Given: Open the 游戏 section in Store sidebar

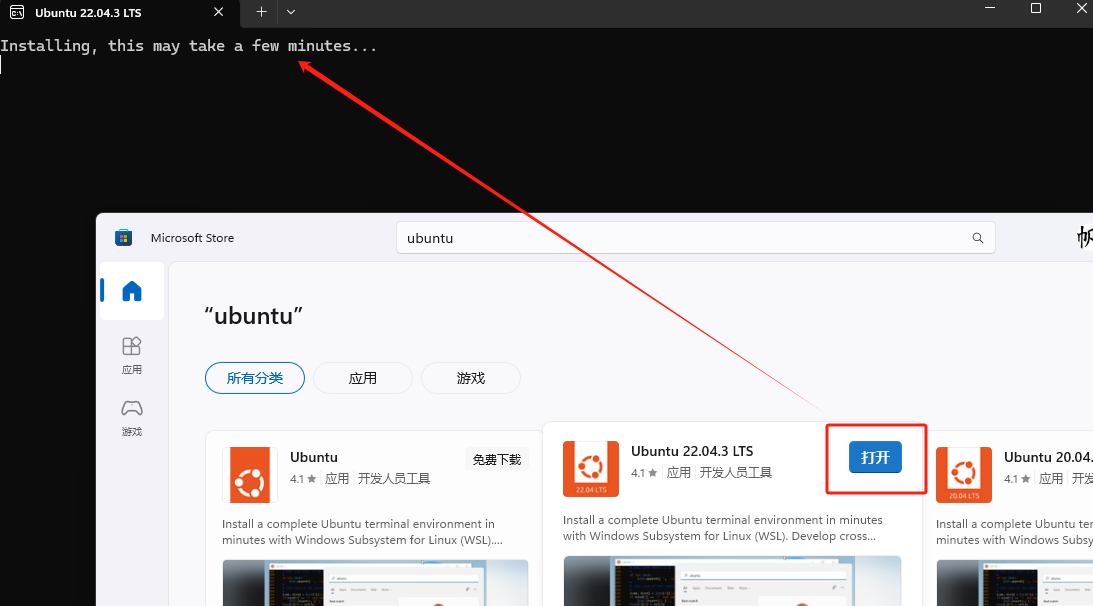Looking at the screenshot, I should (132, 418).
